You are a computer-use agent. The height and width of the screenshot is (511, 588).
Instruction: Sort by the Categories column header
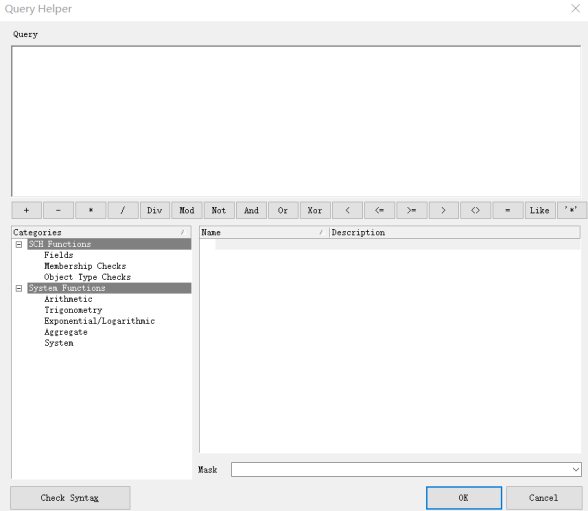click(101, 232)
